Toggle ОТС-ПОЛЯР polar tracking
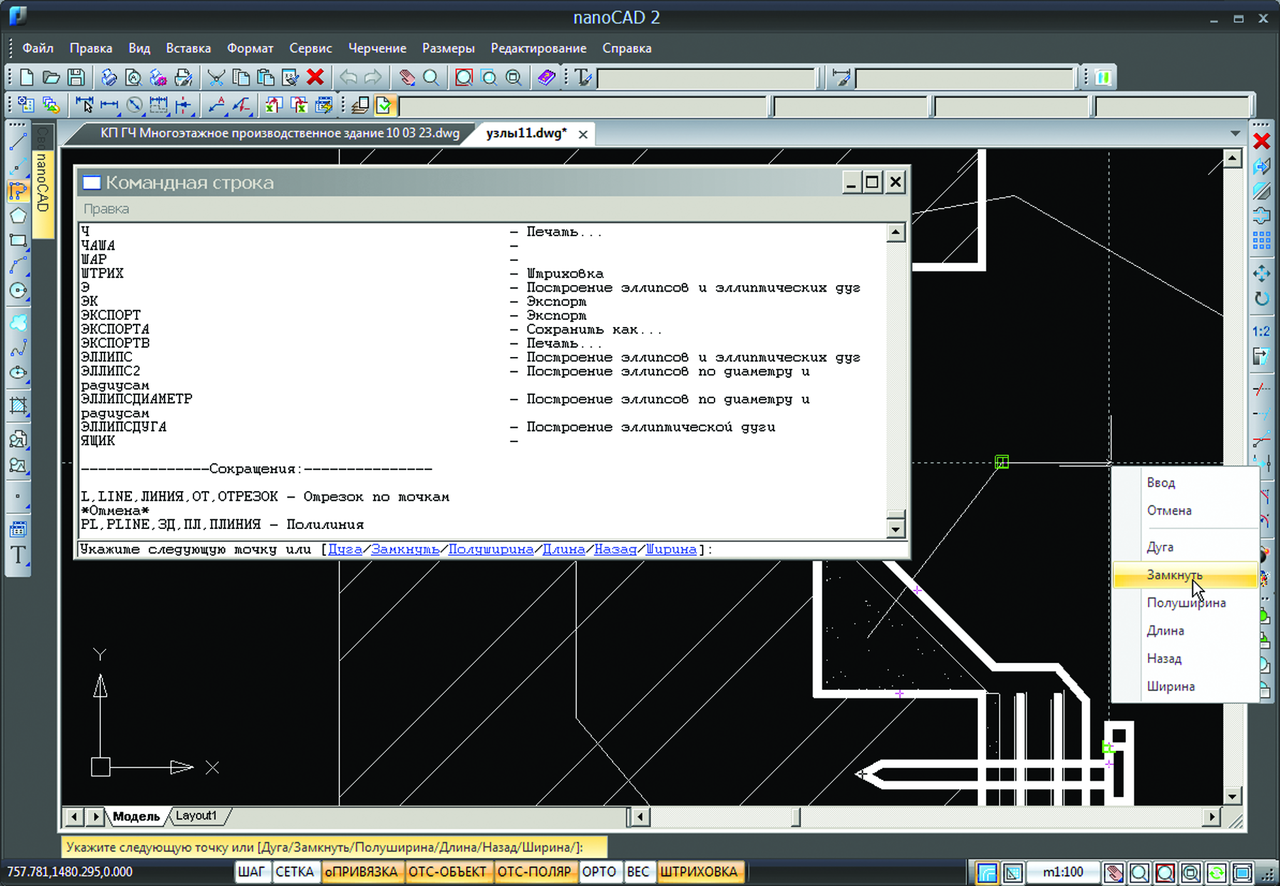Screen dimensions: 1280x886 click(x=534, y=872)
